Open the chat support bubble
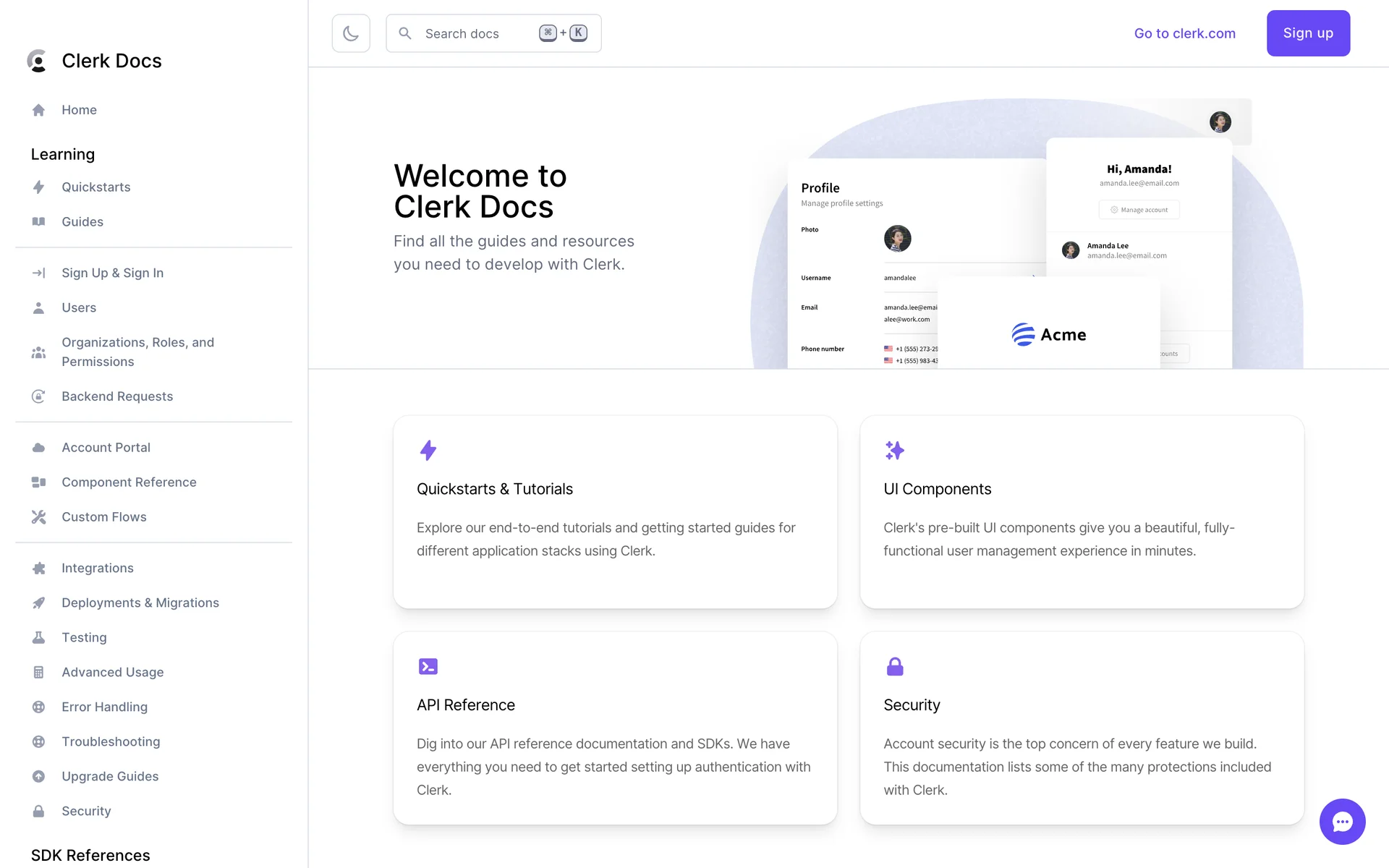This screenshot has height=868, width=1389. click(x=1342, y=821)
